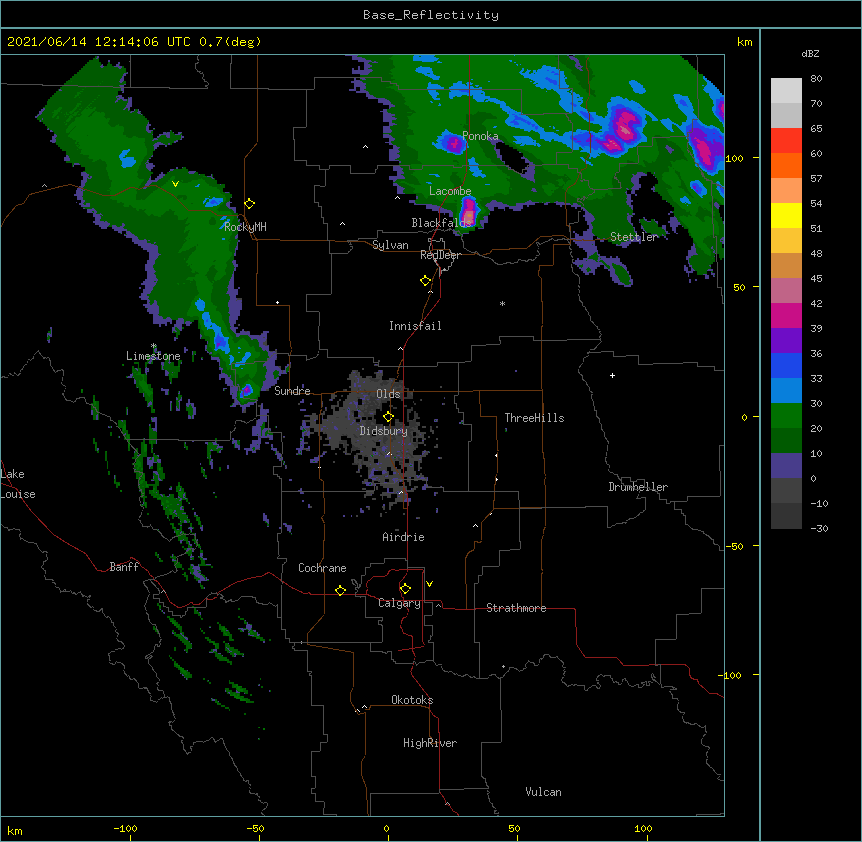This screenshot has width=862, height=842.
Task: Click the Base_Reflectivity title text
Action: (431, 15)
